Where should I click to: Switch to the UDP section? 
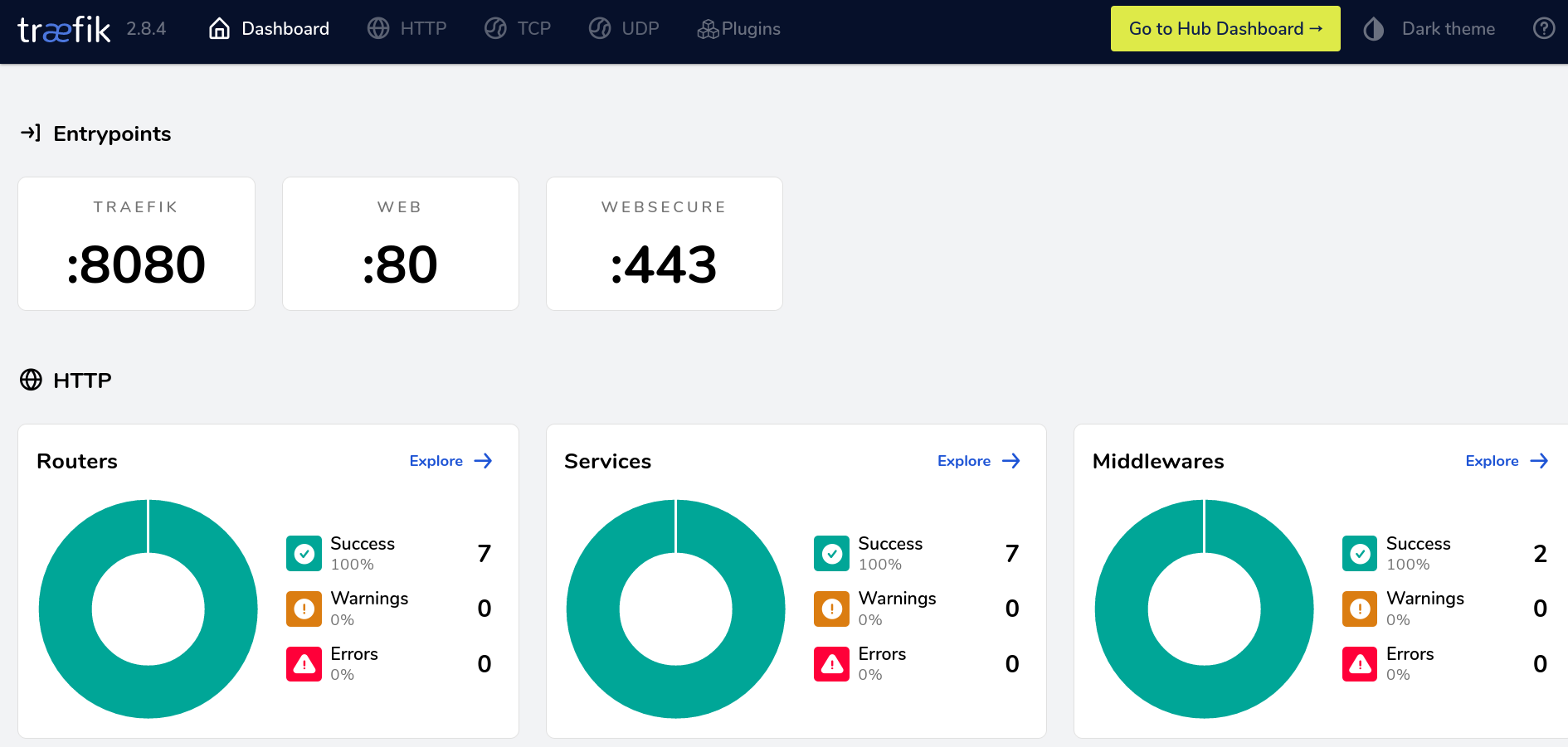(624, 27)
